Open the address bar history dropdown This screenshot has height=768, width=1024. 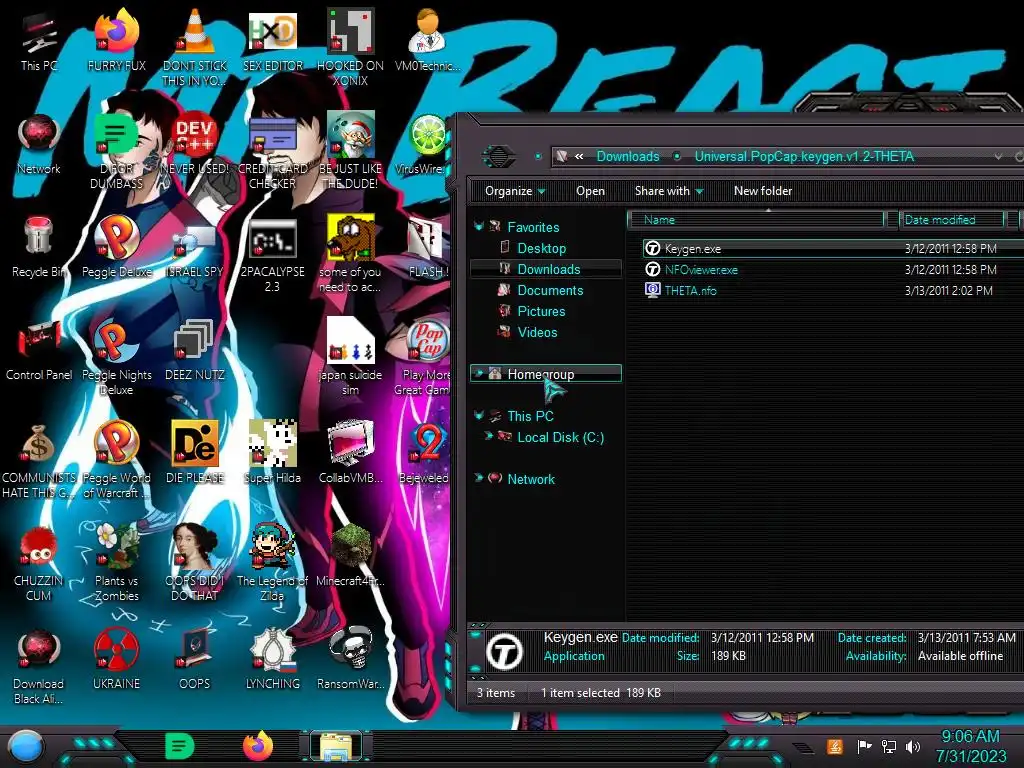[x=998, y=157]
